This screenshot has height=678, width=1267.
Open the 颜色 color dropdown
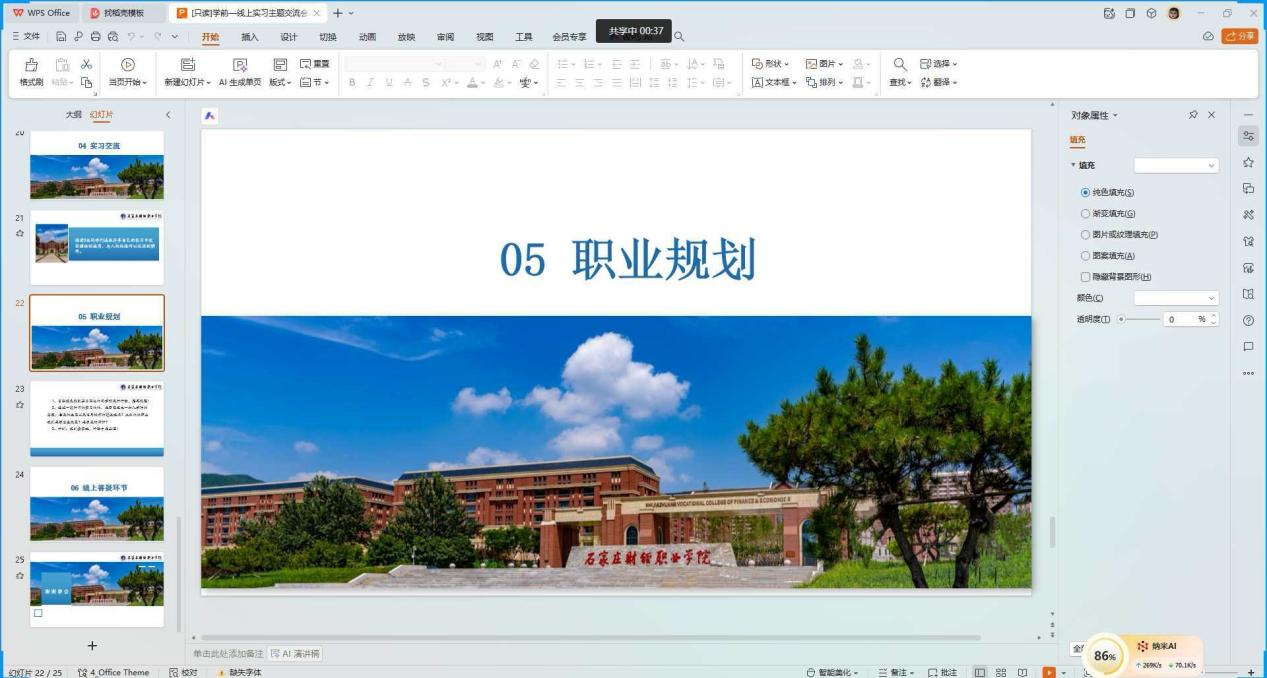click(1176, 298)
